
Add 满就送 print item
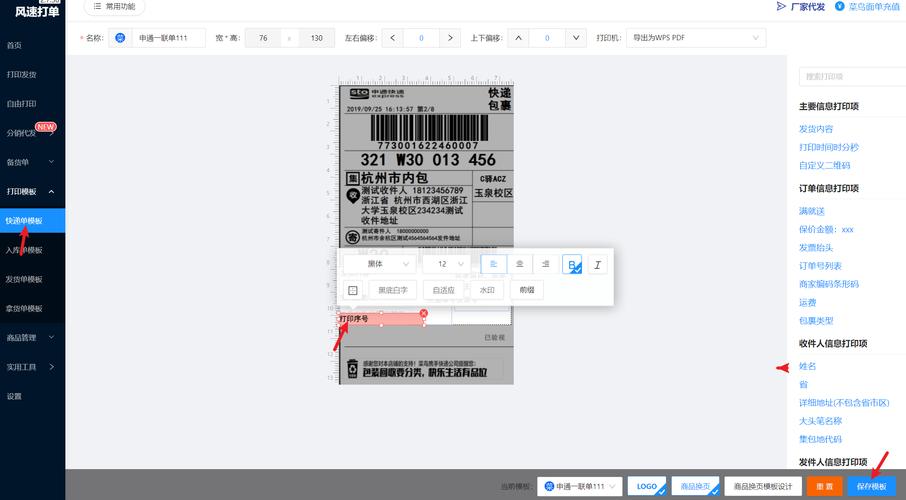pos(812,211)
